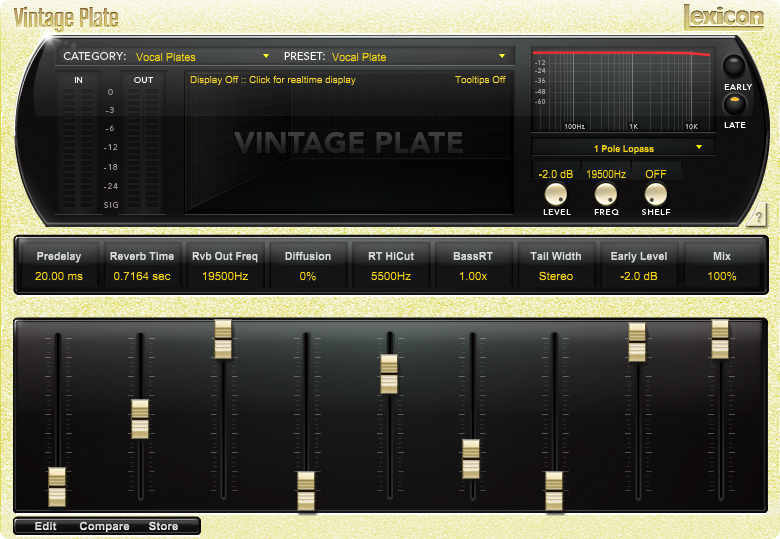This screenshot has height=539, width=780.
Task: Click the LEVEL knob
Action: coord(556,194)
